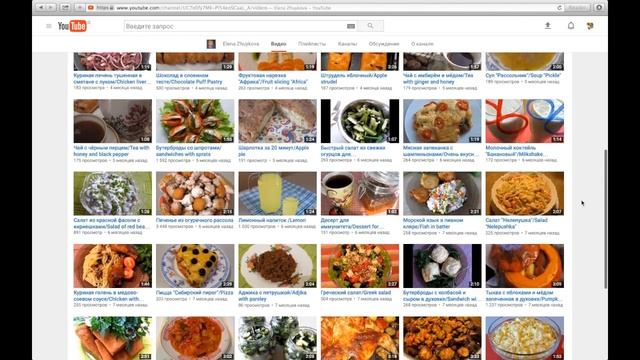
Task: Click the Elena Zhupkova channel avatar
Action: pyautogui.click(x=211, y=44)
